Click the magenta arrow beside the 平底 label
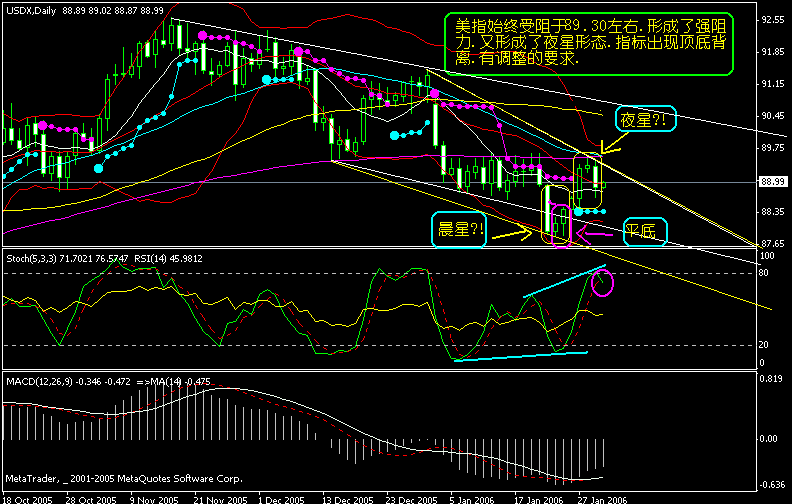792x504 pixels. [597, 235]
